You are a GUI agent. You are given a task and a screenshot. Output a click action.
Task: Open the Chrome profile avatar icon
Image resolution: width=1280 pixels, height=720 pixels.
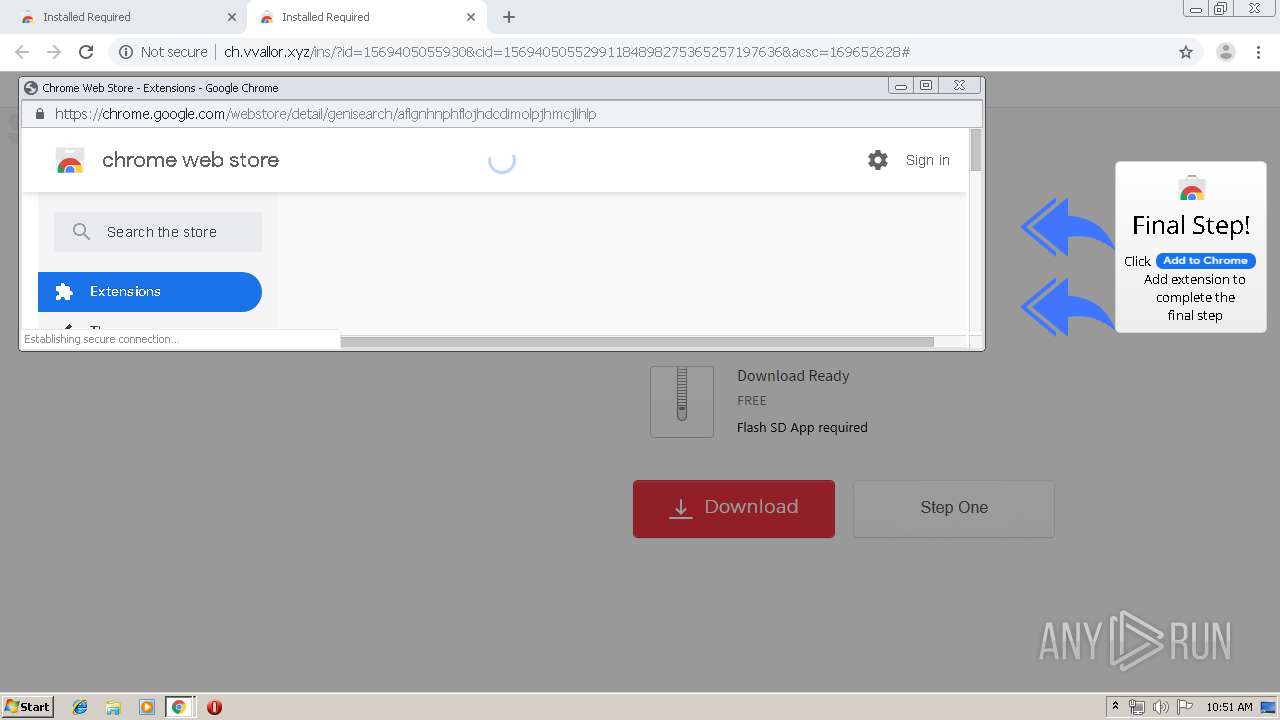click(1225, 52)
